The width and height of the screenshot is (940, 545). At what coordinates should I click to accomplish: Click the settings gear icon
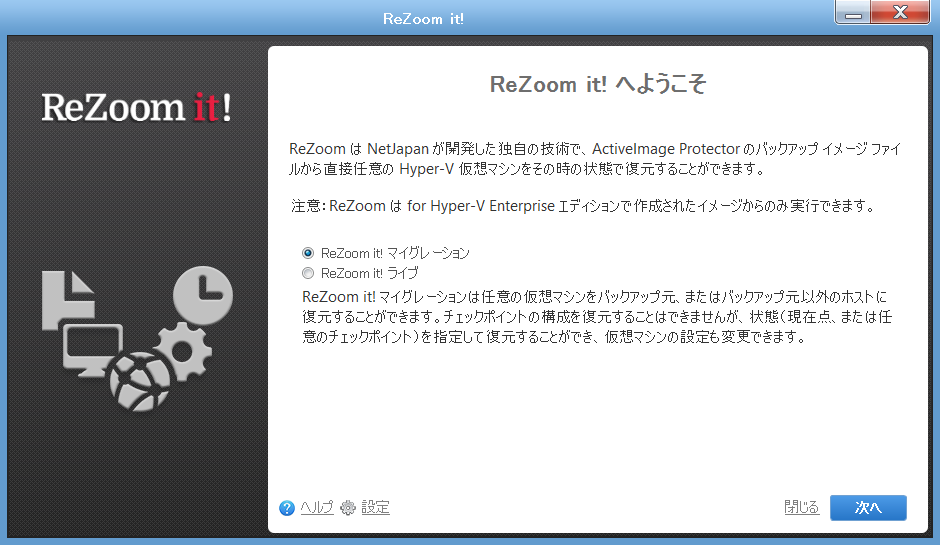tap(348, 508)
